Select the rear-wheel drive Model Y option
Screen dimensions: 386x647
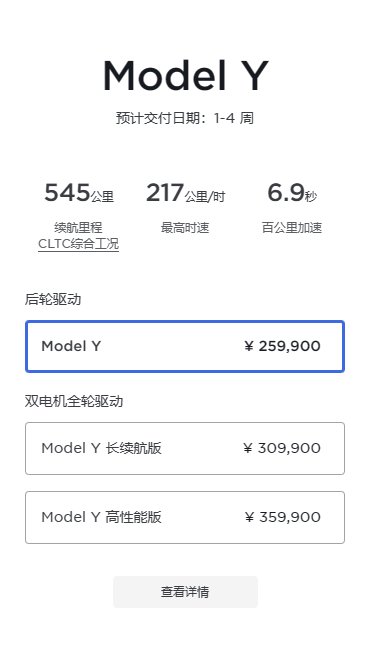click(x=185, y=346)
